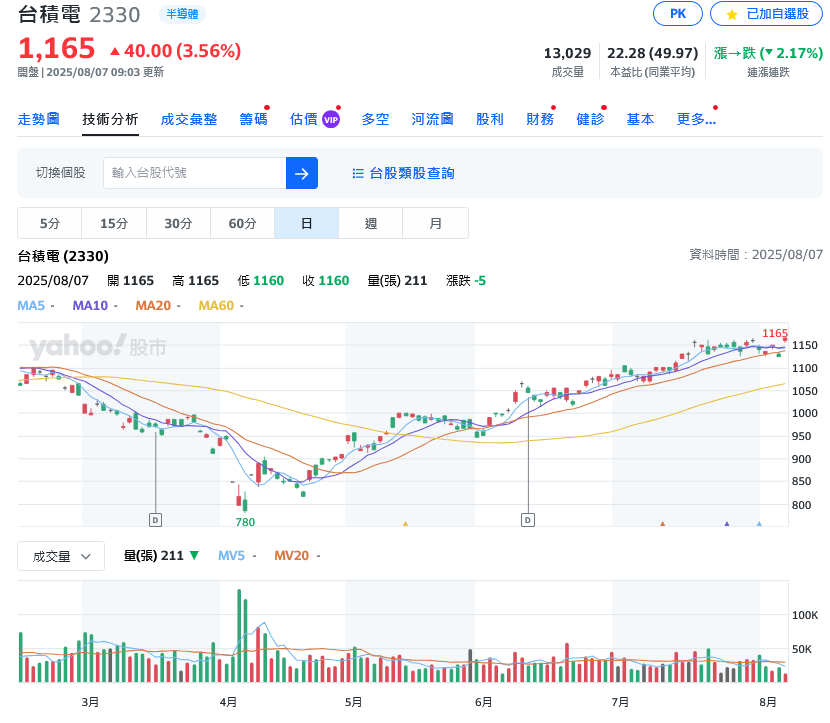This screenshot has height=723, width=830.
Task: Click the 22.28 (49.97) 本益比 value
Action: click(x=652, y=53)
